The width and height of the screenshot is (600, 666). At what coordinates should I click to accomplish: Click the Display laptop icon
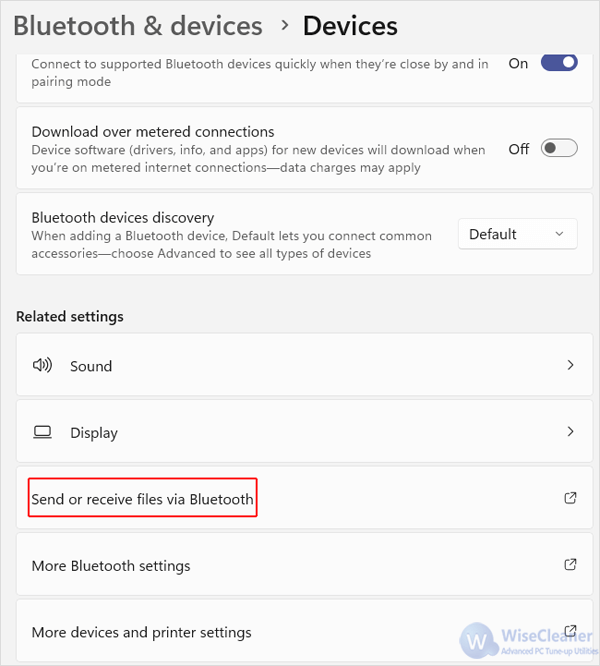tap(42, 432)
